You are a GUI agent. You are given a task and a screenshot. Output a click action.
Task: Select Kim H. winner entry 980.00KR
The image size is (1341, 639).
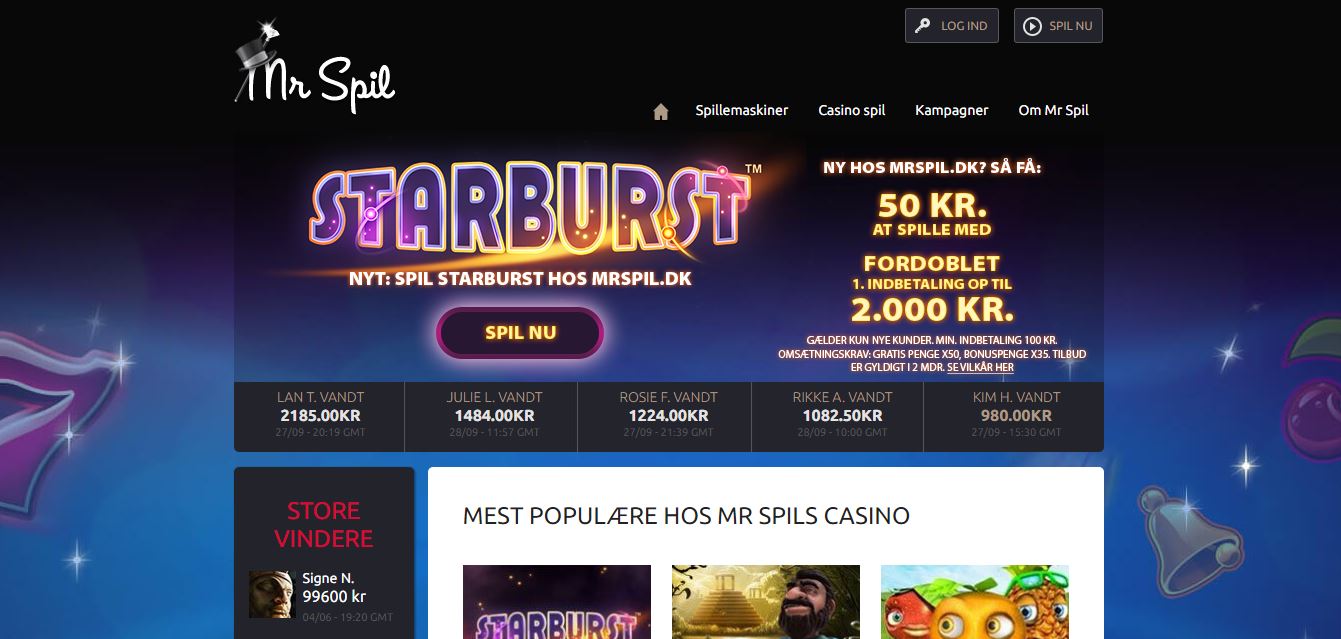click(x=1014, y=416)
